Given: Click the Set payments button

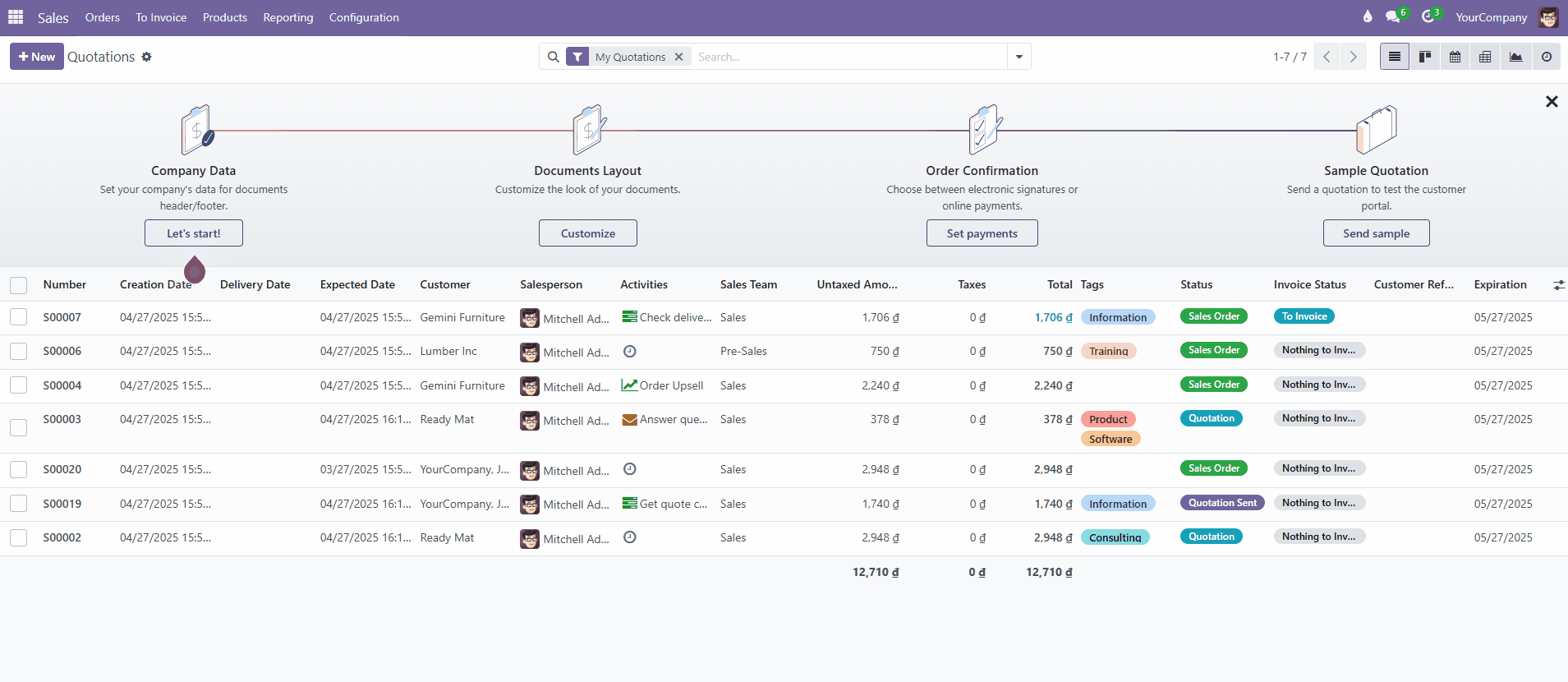Looking at the screenshot, I should coord(982,233).
